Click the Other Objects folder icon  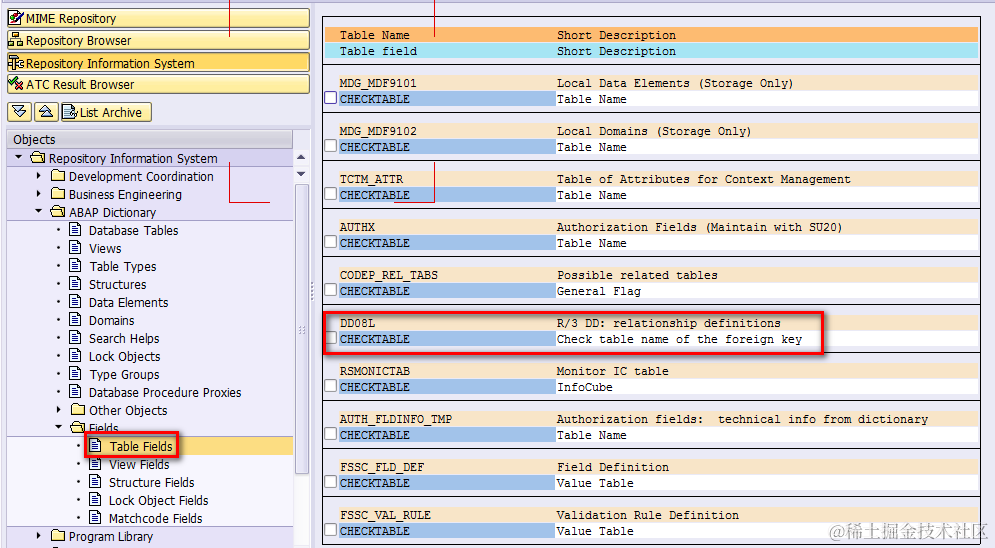[78, 409]
